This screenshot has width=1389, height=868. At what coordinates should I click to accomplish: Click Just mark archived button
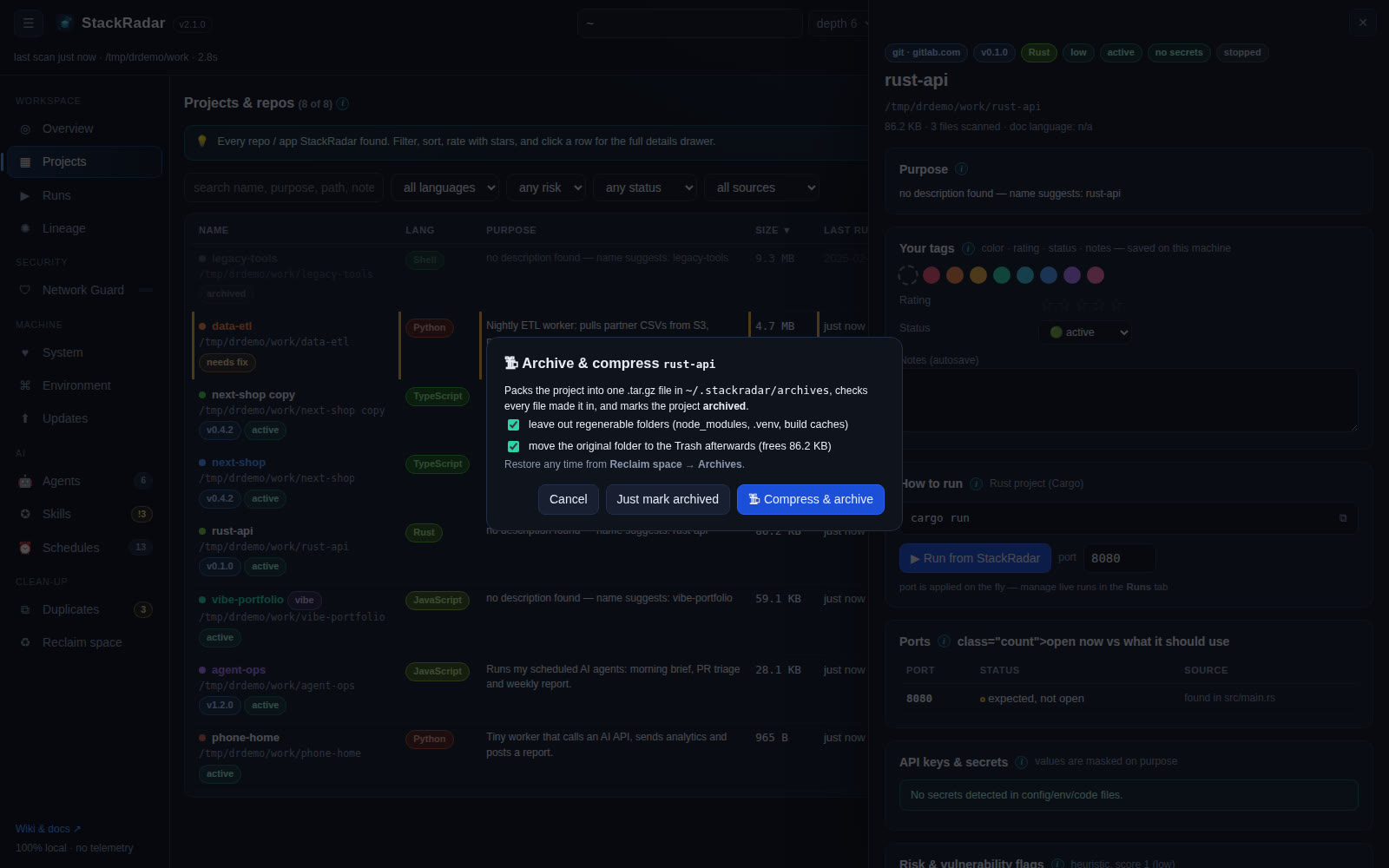668,500
